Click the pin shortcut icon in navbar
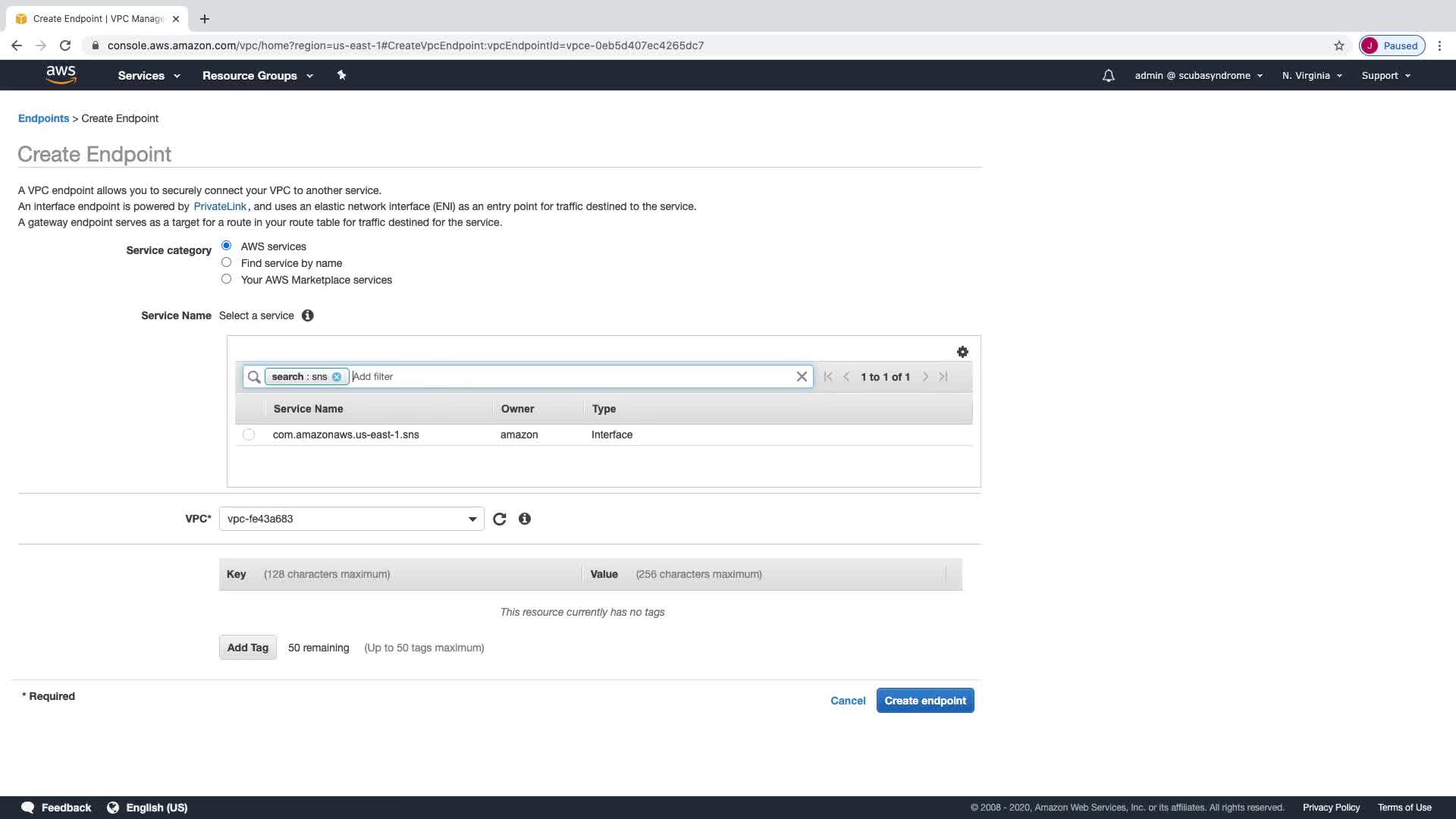This screenshot has width=1456, height=819. [341, 75]
